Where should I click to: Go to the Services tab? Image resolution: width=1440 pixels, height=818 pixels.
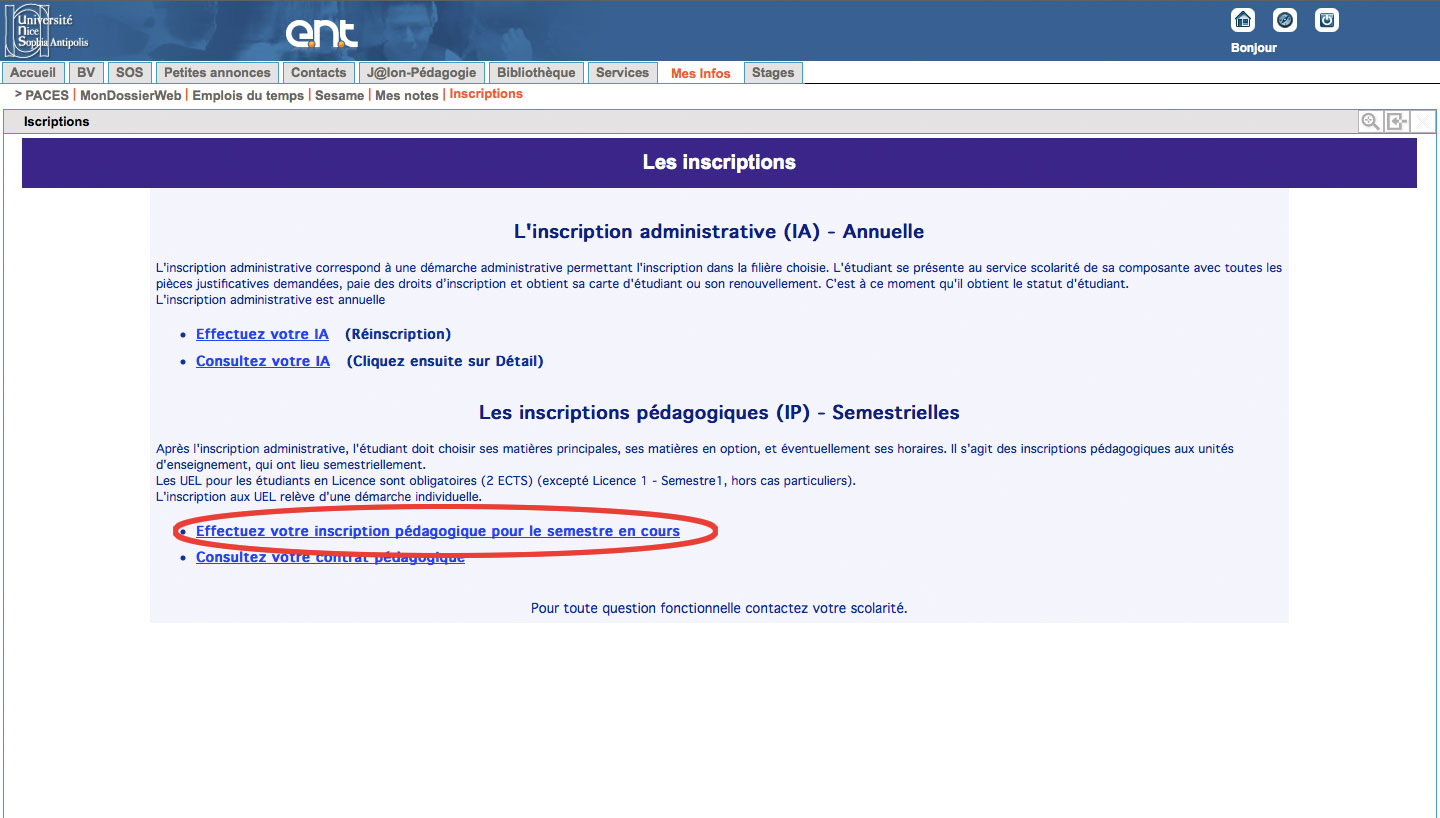click(x=622, y=73)
